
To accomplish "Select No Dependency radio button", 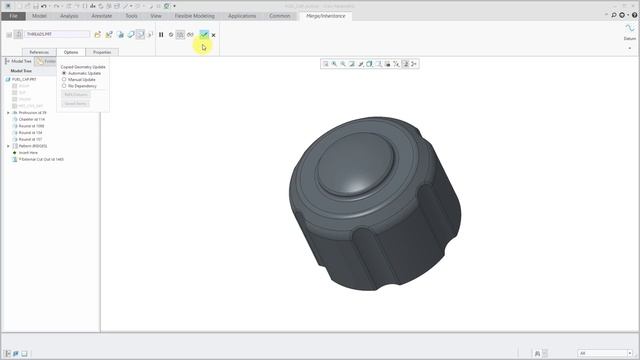I will tap(64, 86).
